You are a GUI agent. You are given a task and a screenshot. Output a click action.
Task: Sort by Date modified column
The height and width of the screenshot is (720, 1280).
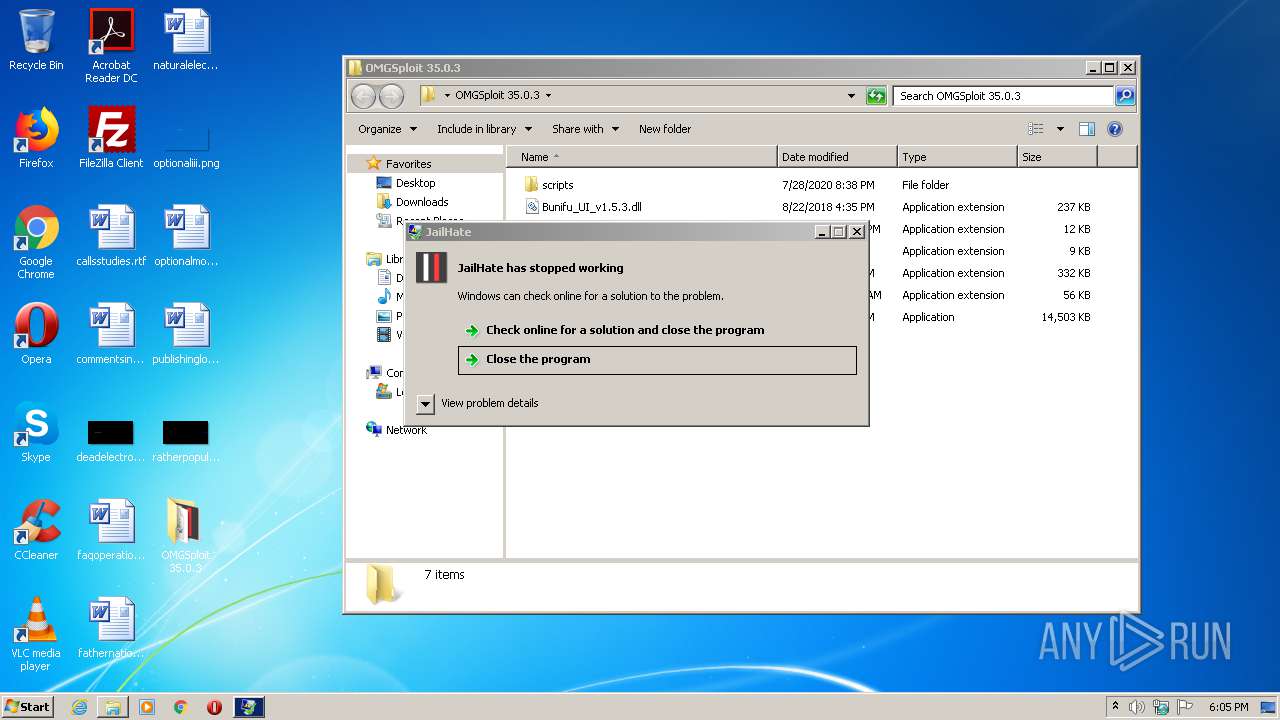click(x=837, y=157)
